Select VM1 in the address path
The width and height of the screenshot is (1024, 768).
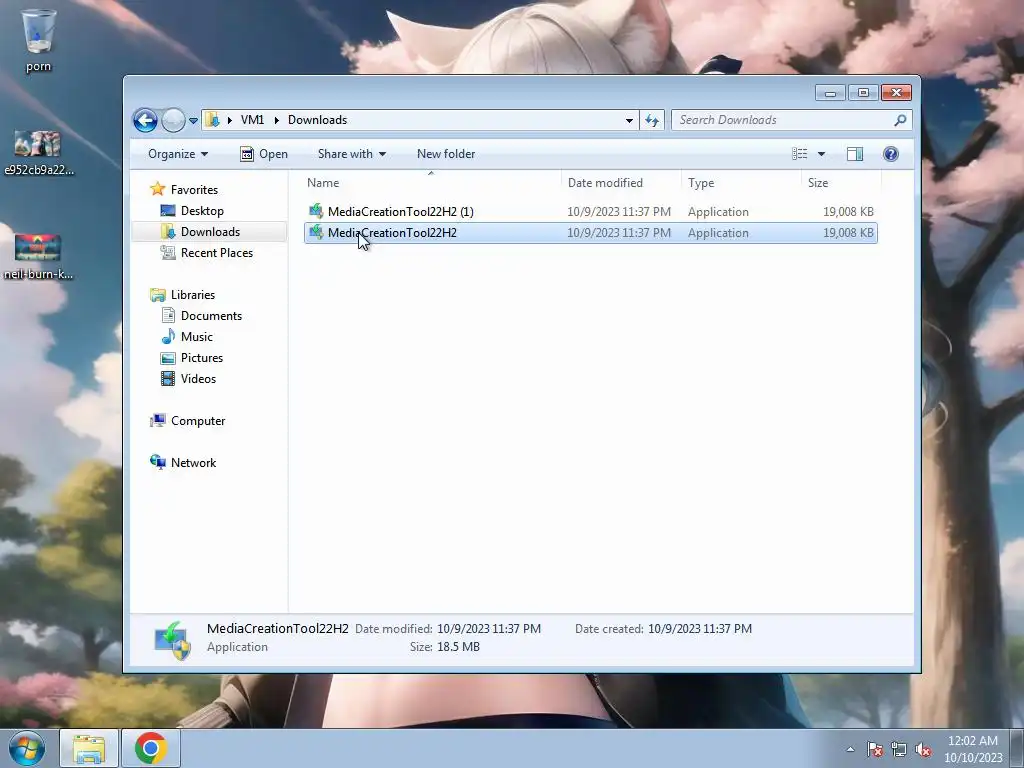point(252,120)
